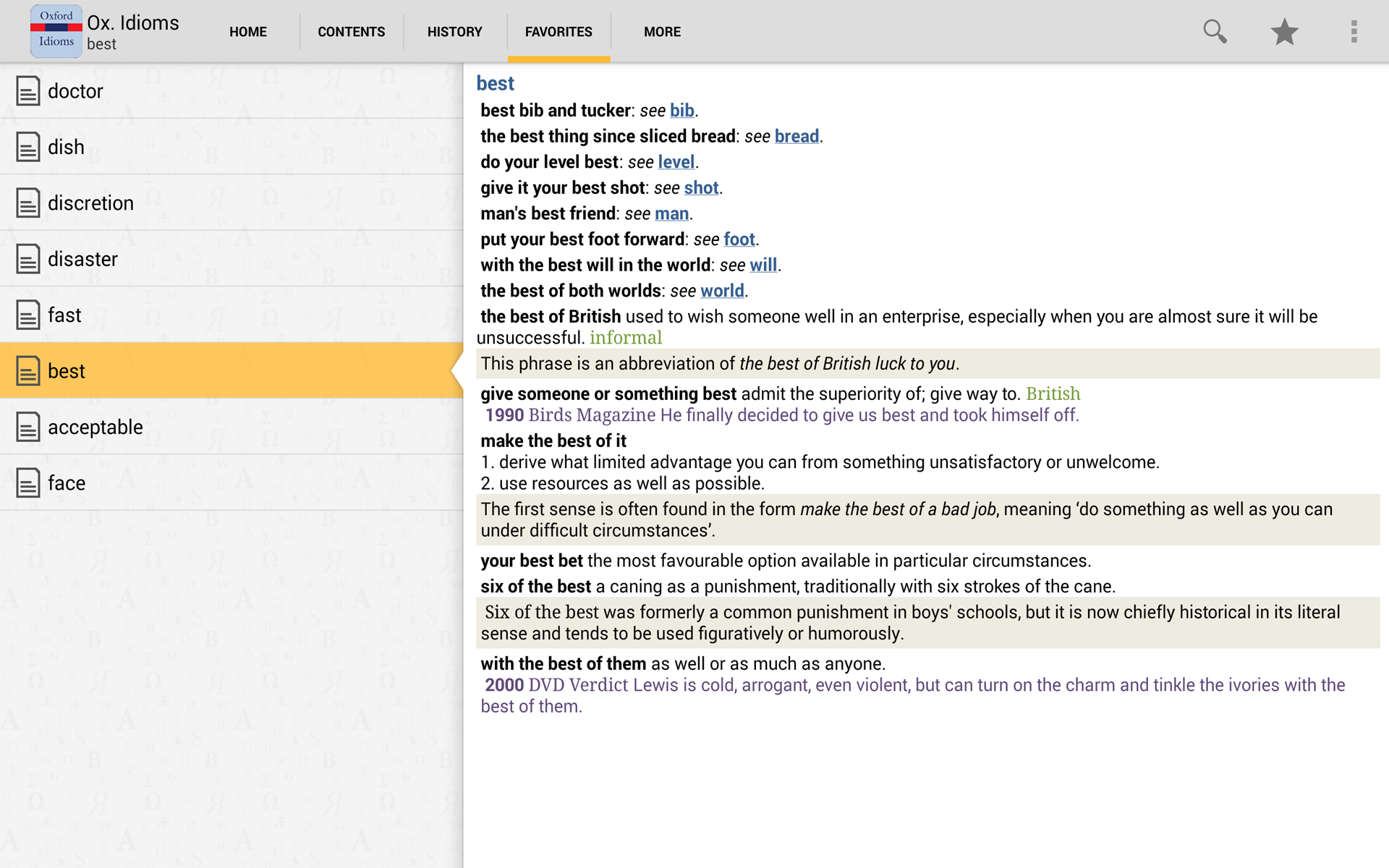The width and height of the screenshot is (1389, 868).
Task: Open the search function
Action: [1215, 31]
